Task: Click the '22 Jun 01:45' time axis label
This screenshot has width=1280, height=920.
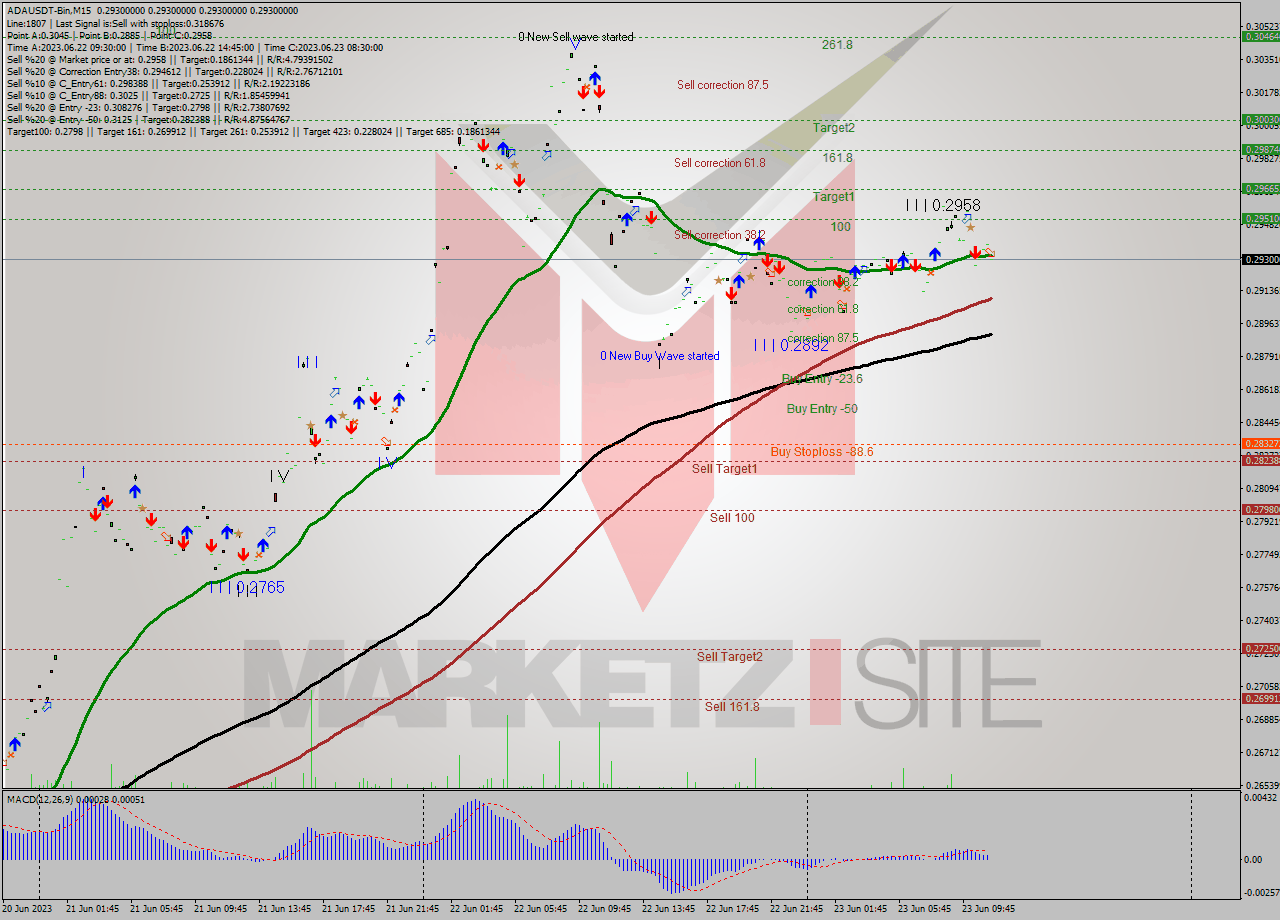Action: [476, 909]
